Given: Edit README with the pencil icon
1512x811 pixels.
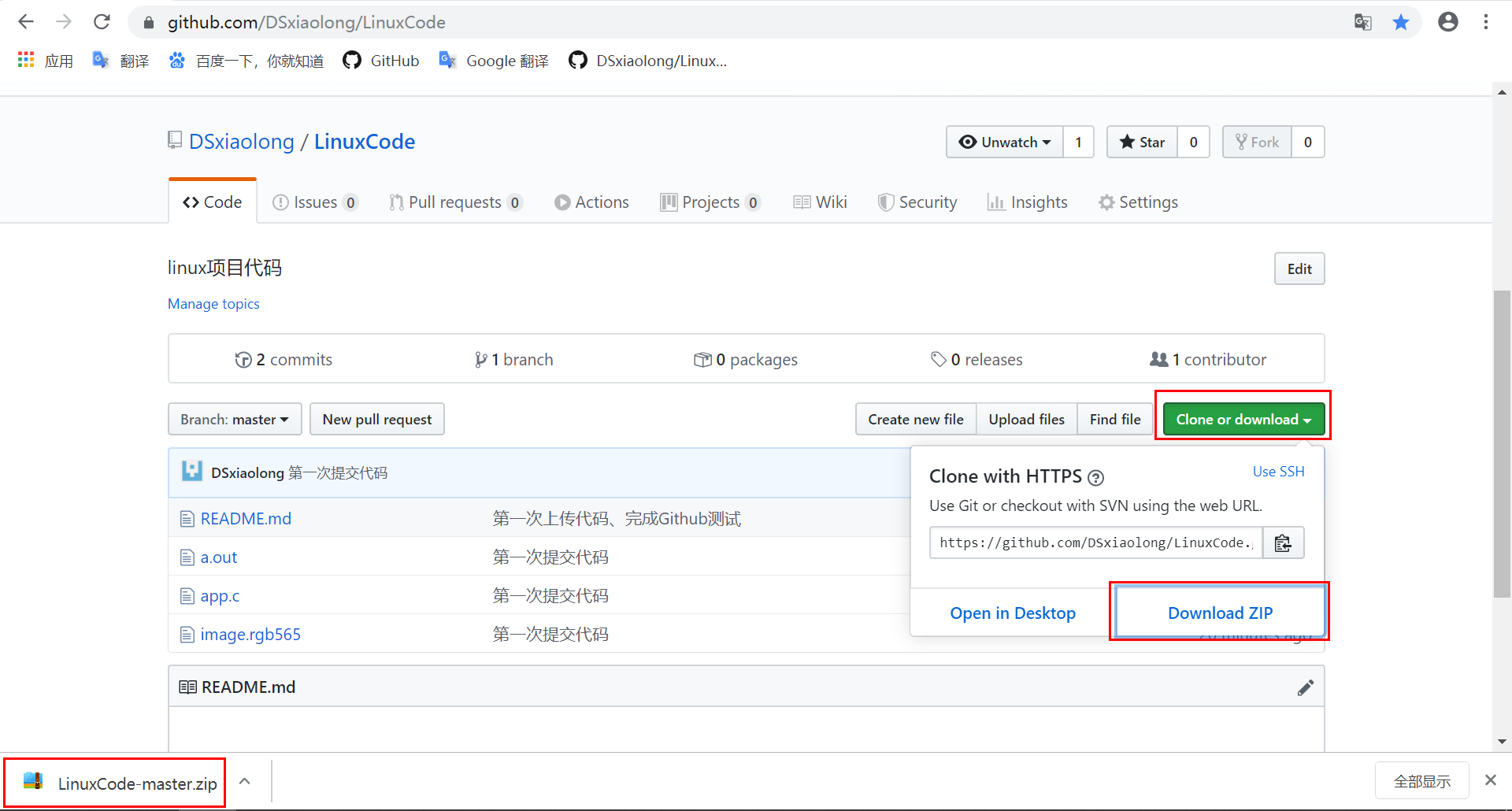Looking at the screenshot, I should point(1306,687).
